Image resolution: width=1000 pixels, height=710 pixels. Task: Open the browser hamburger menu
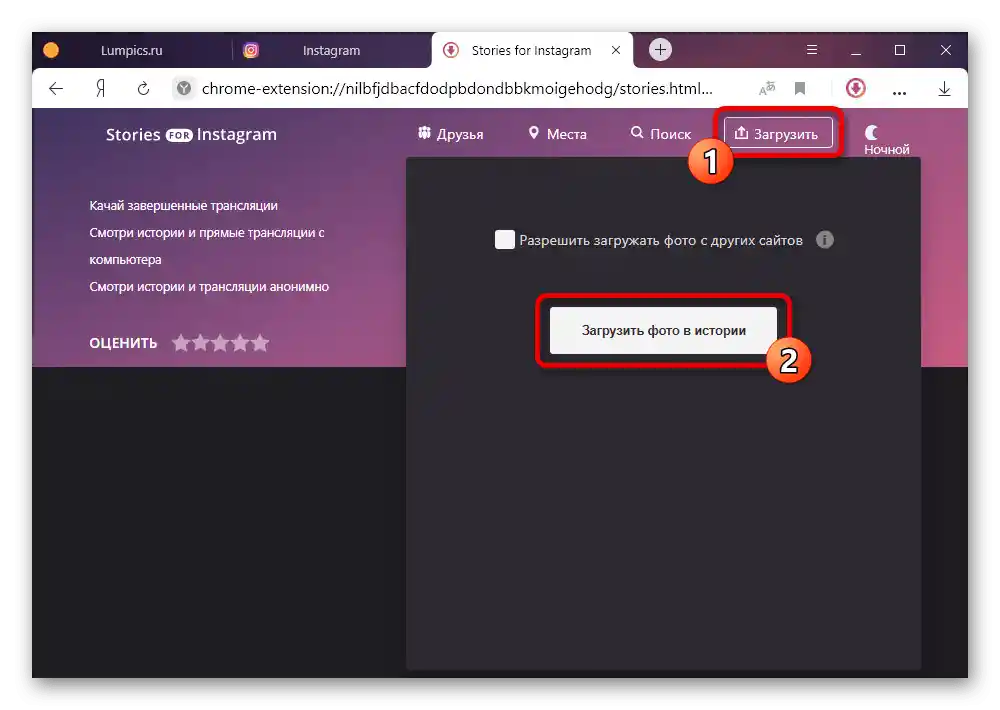(x=812, y=50)
